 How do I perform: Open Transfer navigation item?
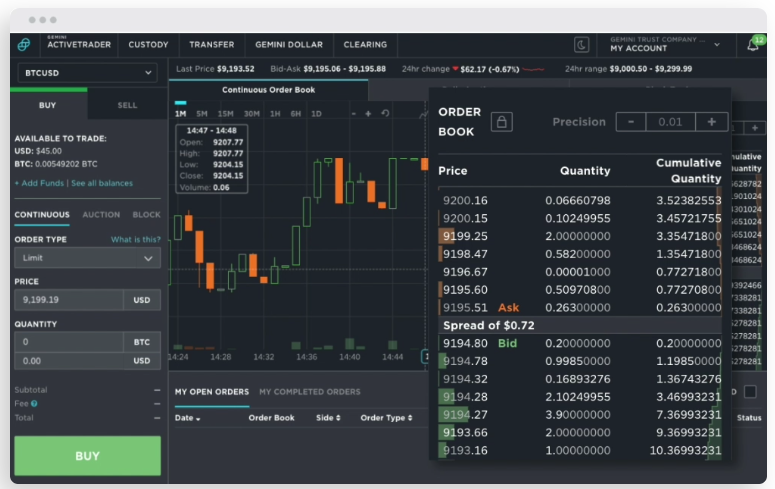[x=212, y=44]
